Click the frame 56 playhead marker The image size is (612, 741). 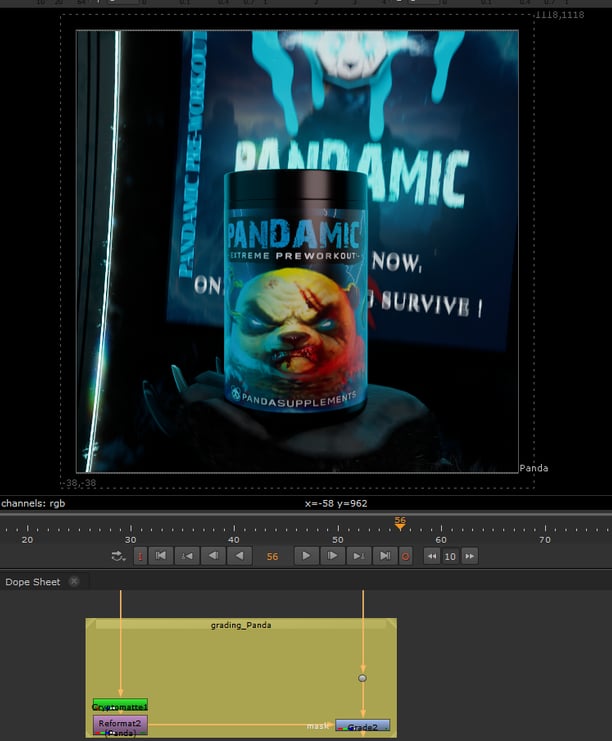click(400, 523)
